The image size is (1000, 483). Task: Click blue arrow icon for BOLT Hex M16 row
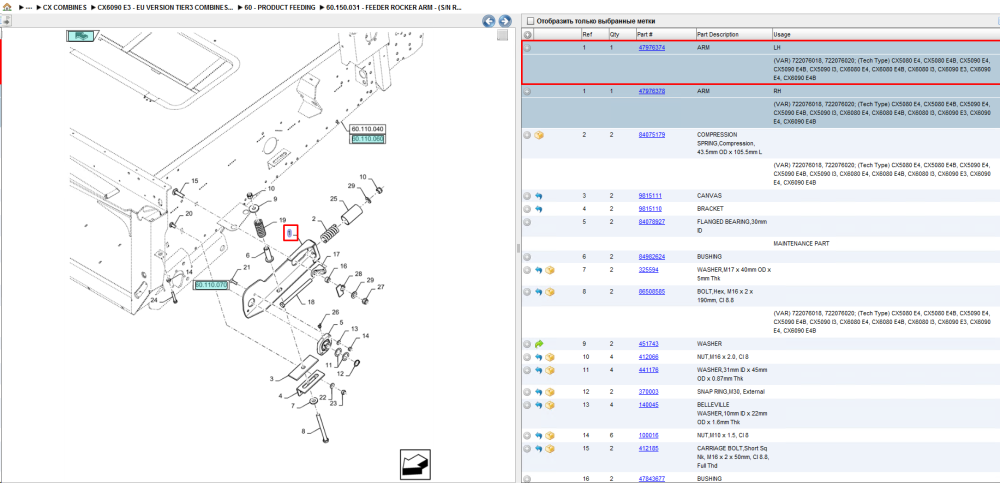539,292
